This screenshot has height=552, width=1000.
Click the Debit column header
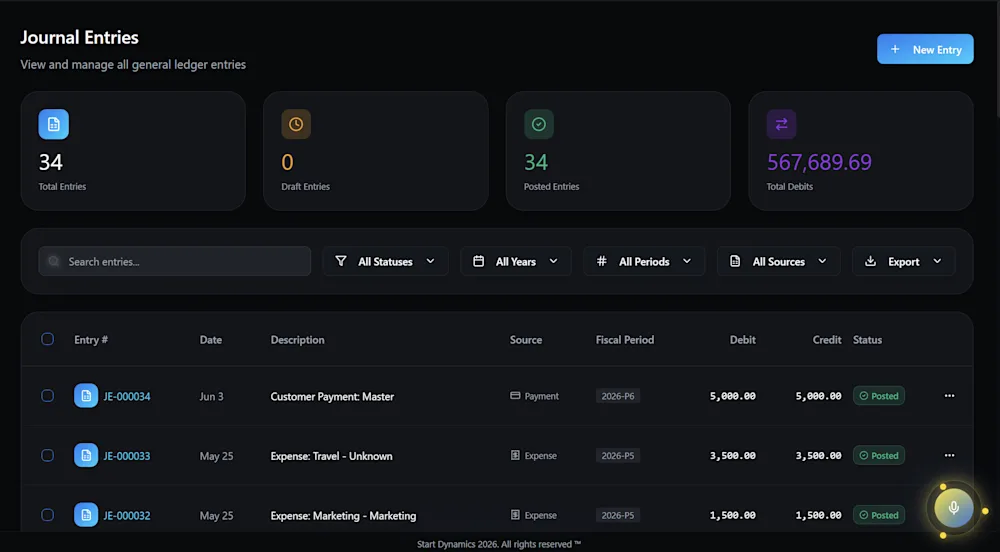(743, 340)
